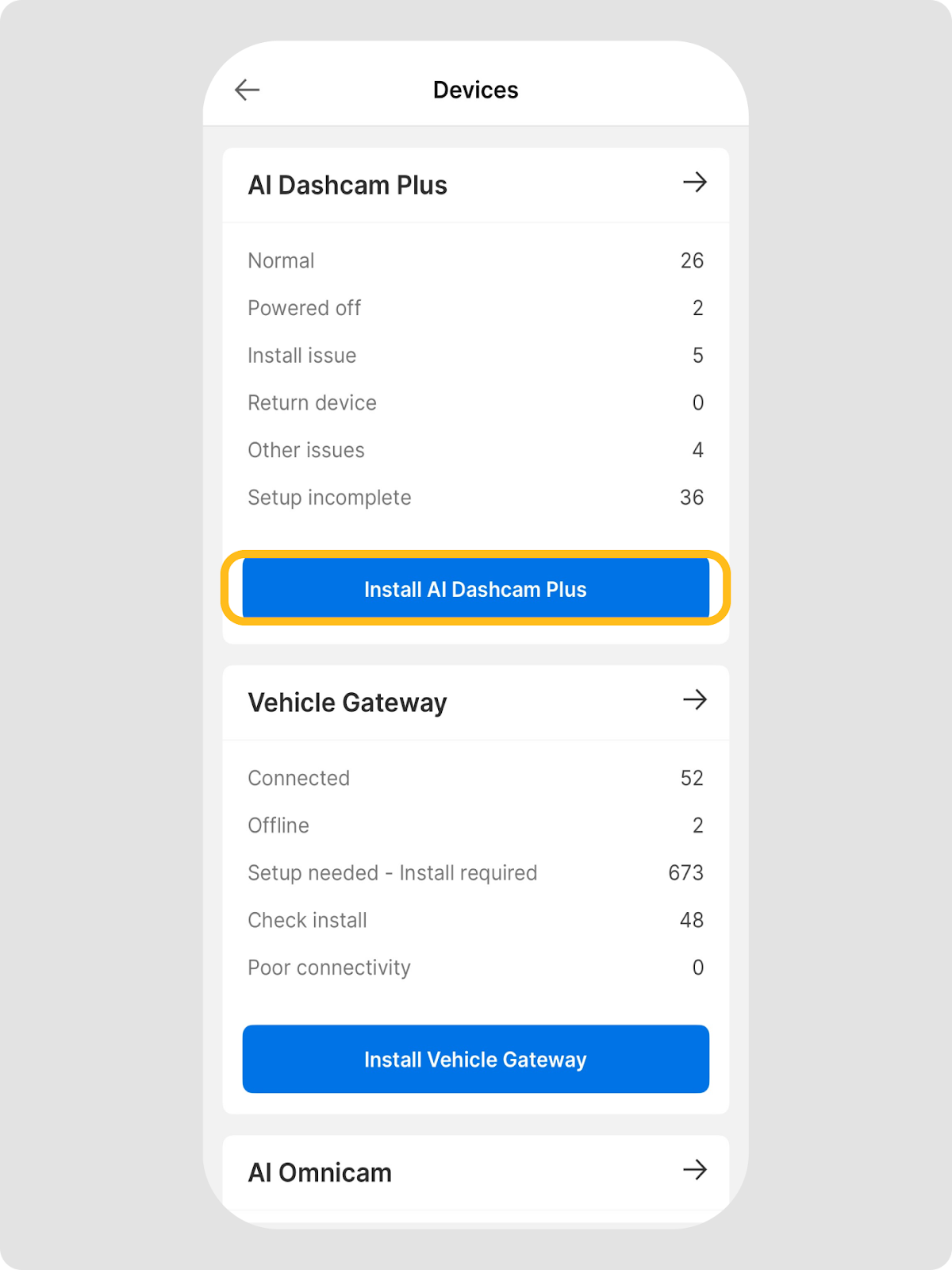Tap the Setup incomplete row
The height and width of the screenshot is (1270, 952).
tap(475, 498)
